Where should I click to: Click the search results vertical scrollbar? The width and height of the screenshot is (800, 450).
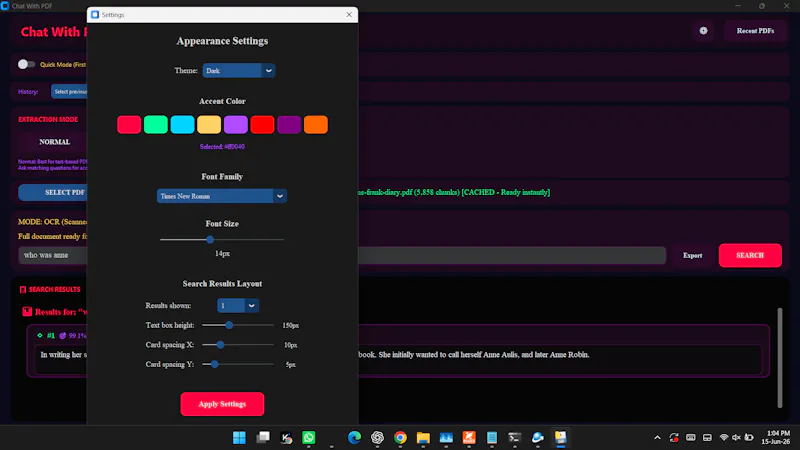(x=780, y=357)
